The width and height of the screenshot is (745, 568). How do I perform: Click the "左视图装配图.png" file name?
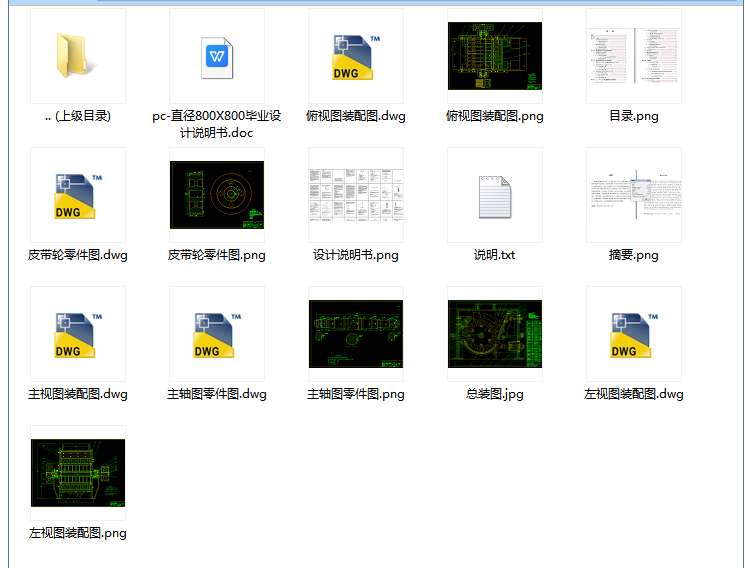coord(78,533)
